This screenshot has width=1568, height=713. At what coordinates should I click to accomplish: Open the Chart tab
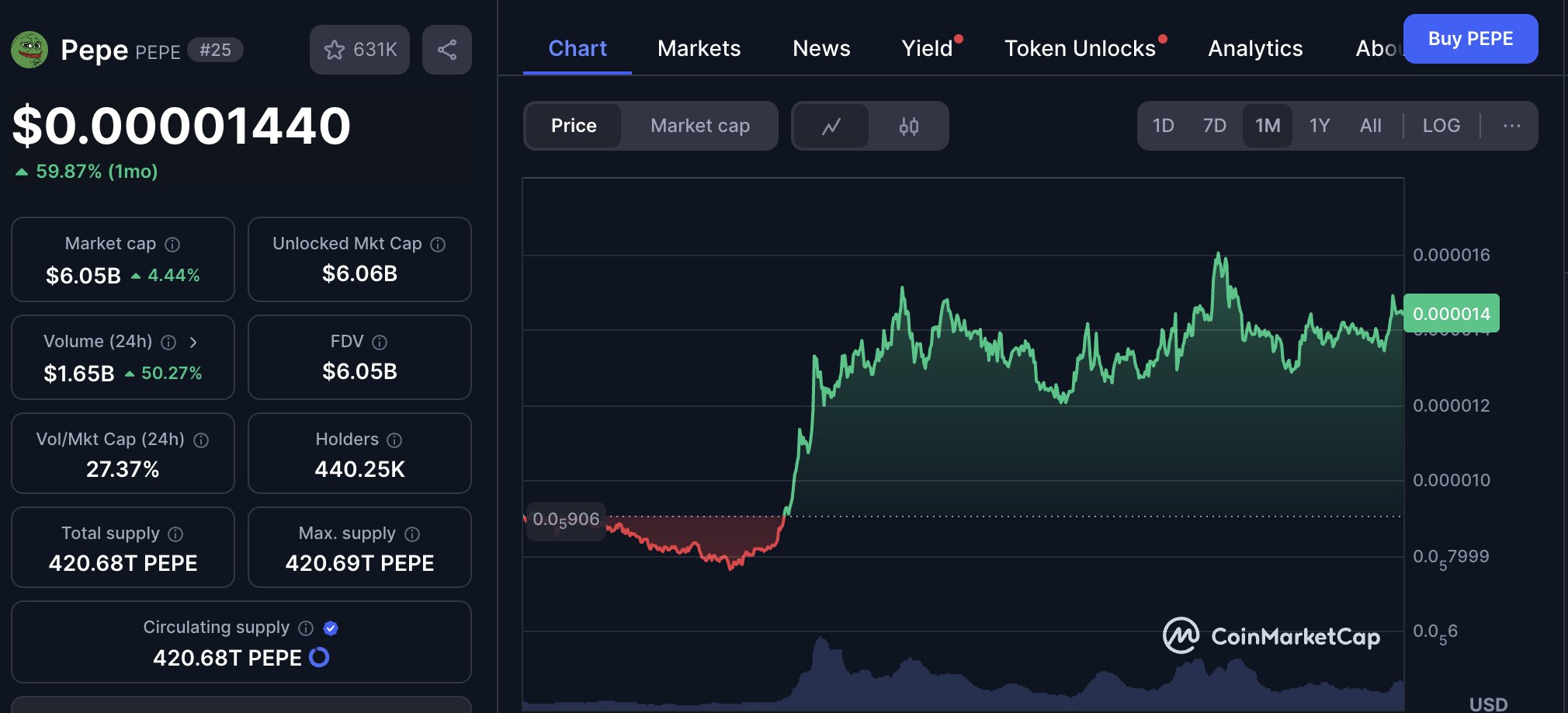click(578, 49)
